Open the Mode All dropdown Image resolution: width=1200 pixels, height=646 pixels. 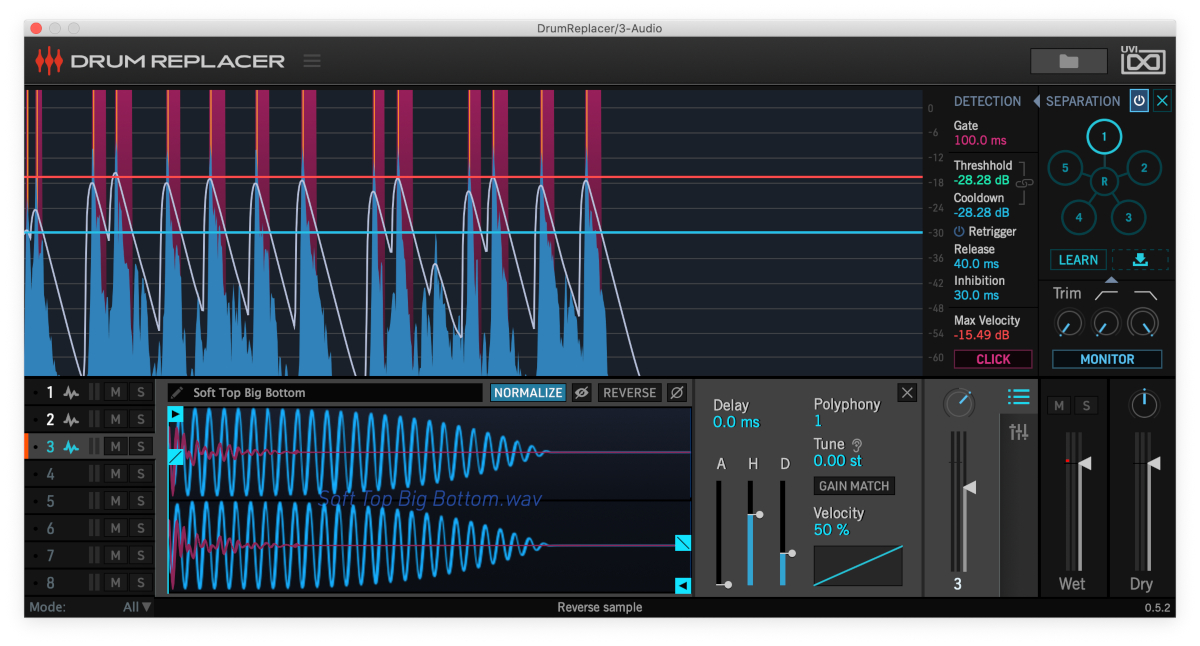(x=137, y=607)
